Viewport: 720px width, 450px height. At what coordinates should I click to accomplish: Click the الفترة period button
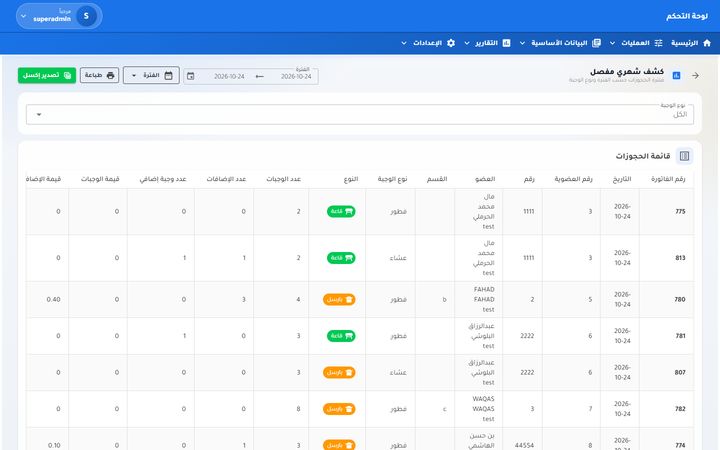click(151, 75)
